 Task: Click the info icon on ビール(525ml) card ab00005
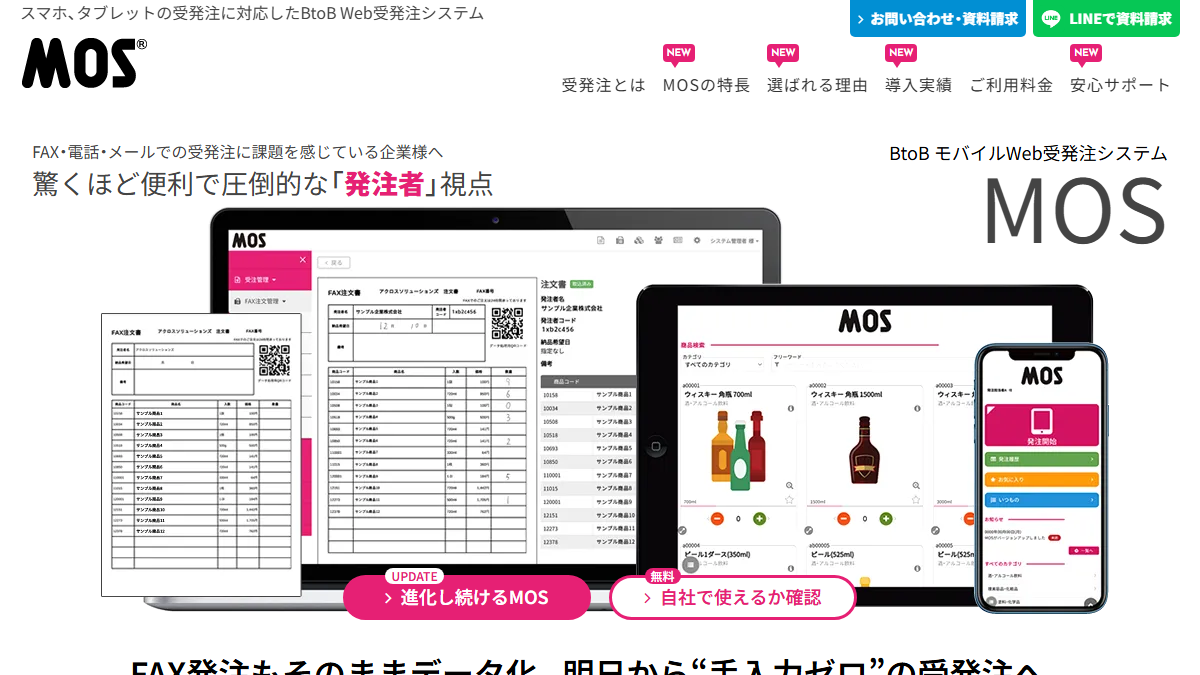917,568
